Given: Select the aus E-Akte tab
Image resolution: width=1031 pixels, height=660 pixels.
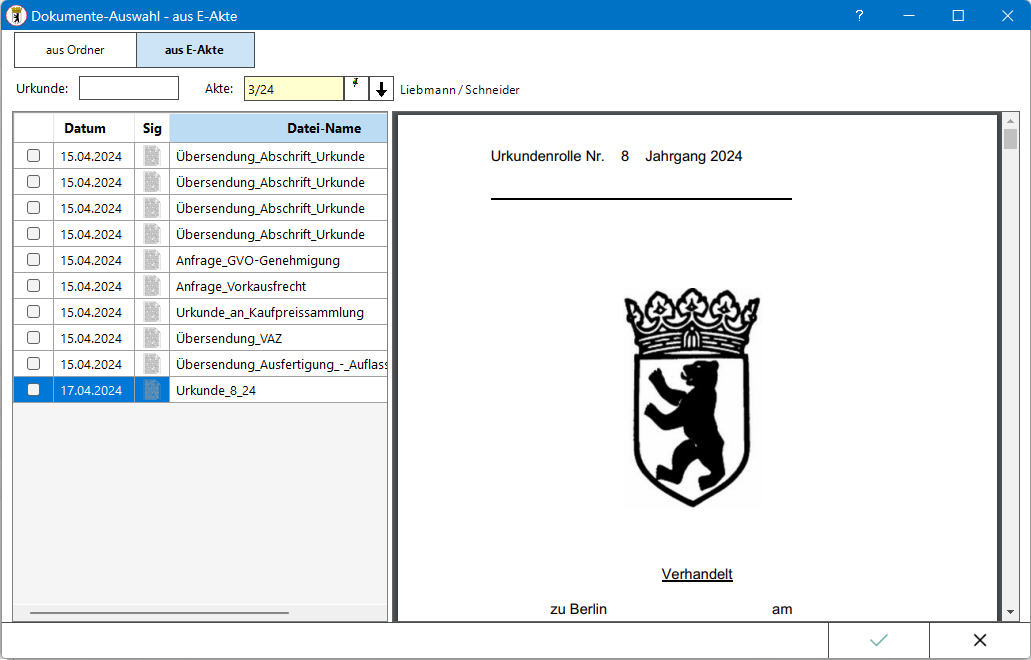Looking at the screenshot, I should [x=195, y=50].
